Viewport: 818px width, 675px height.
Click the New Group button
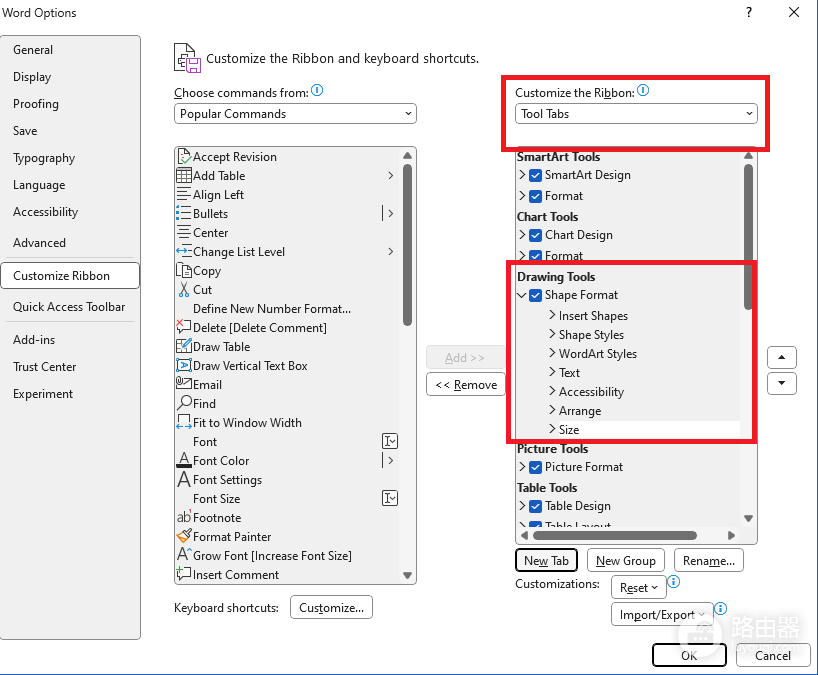(x=625, y=561)
